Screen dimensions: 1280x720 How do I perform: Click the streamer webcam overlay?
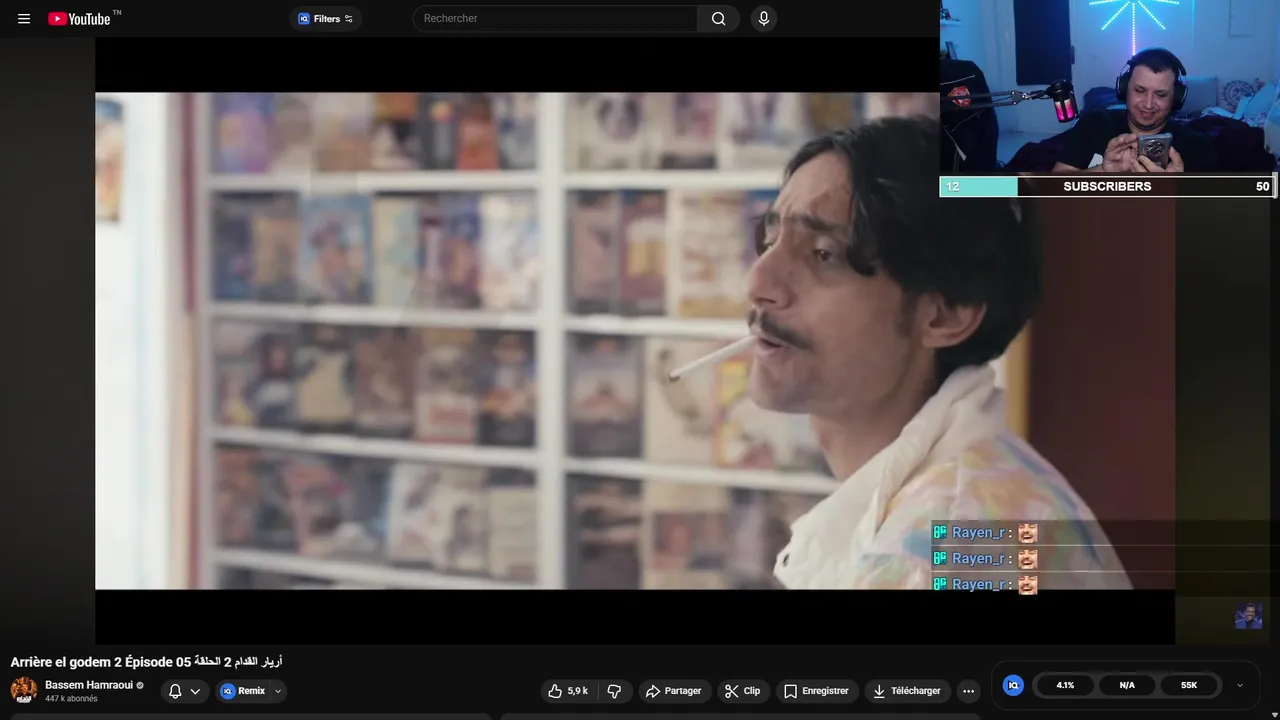point(1110,88)
